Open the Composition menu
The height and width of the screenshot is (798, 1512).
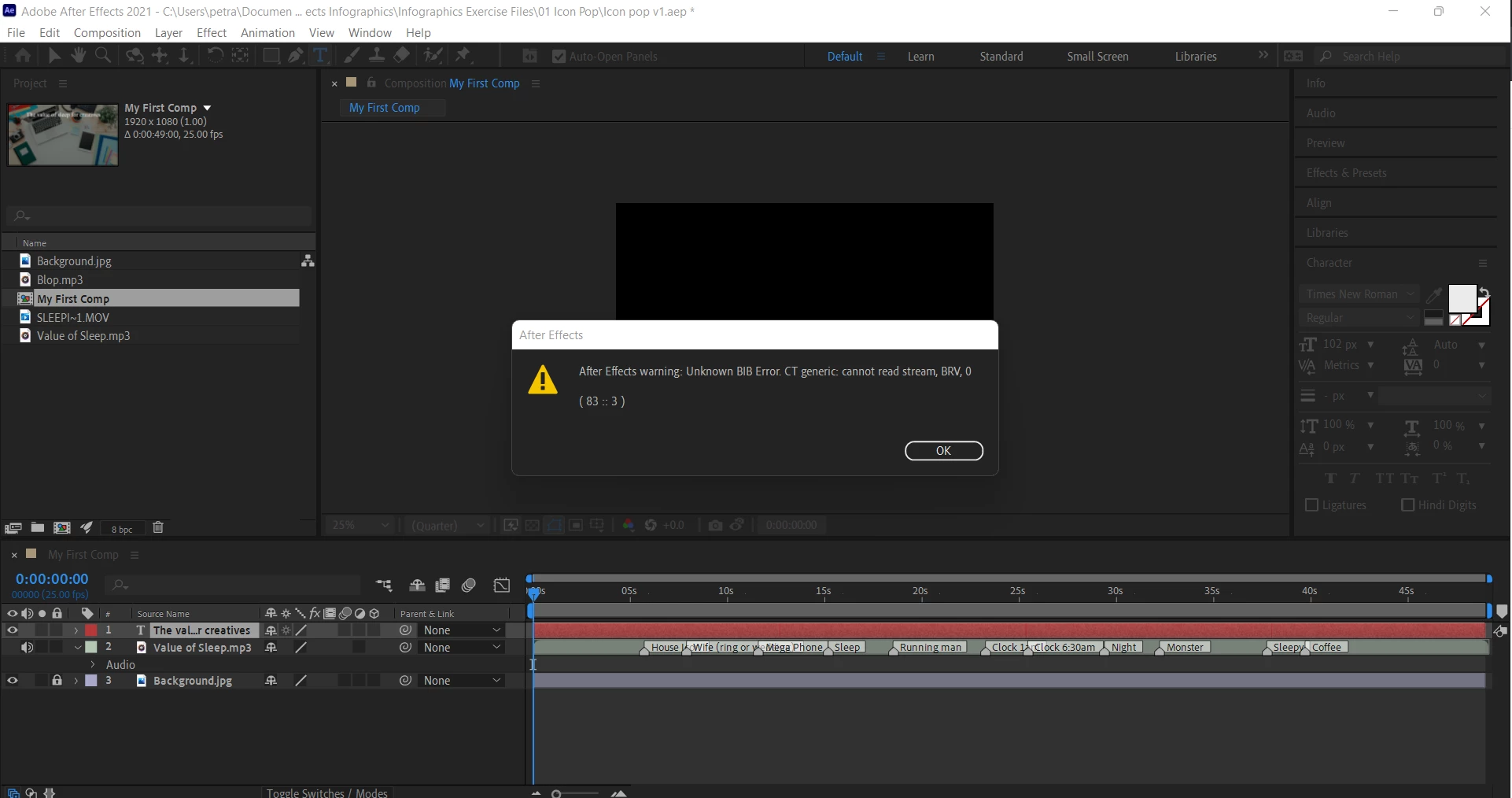(x=107, y=33)
